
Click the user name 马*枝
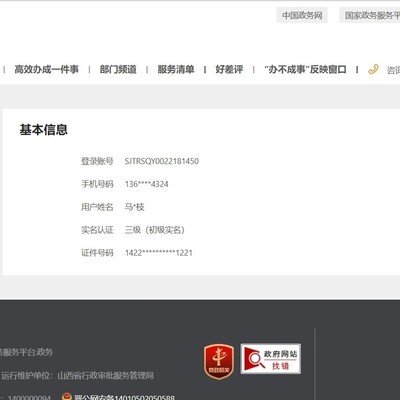(135, 207)
